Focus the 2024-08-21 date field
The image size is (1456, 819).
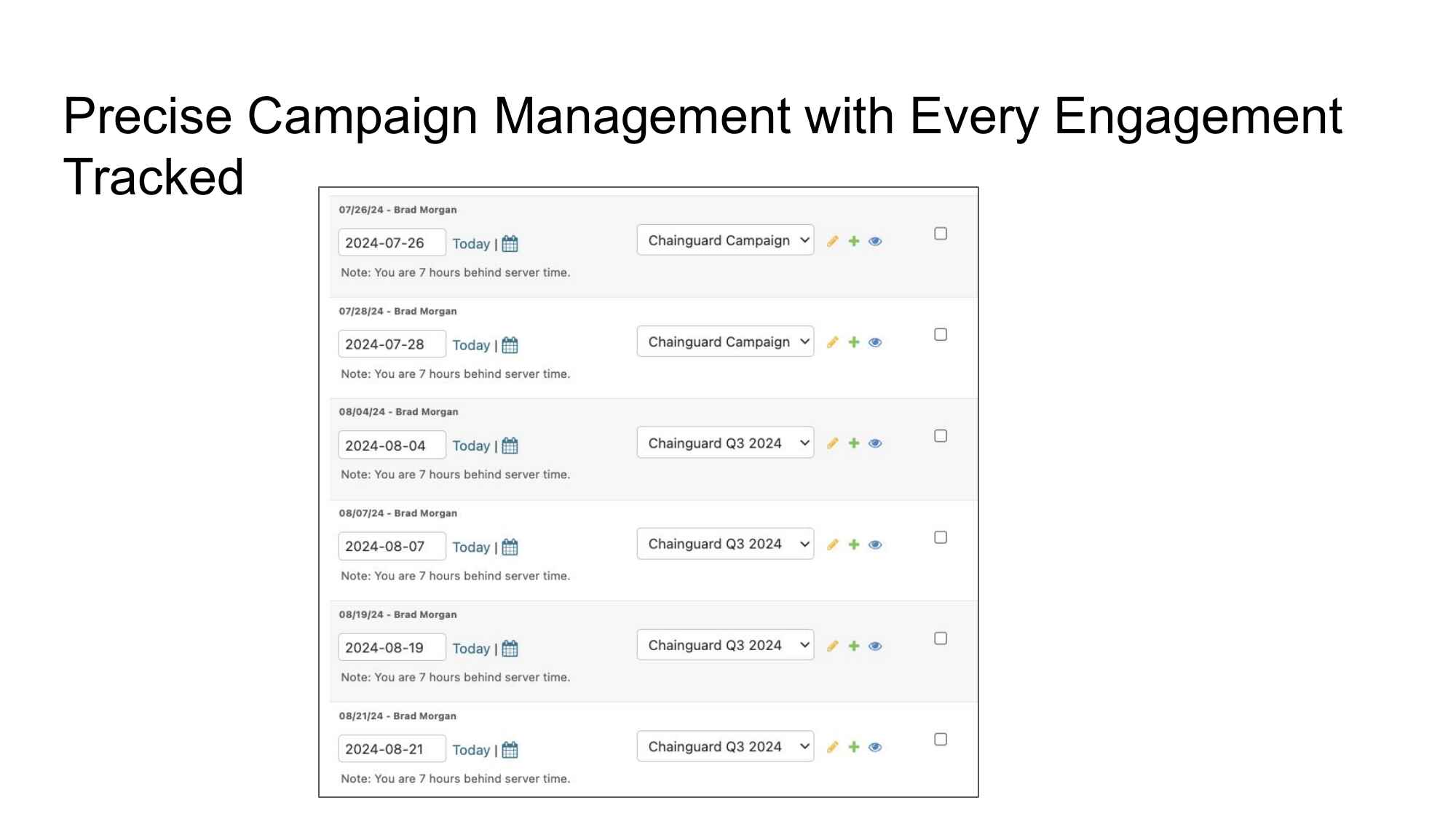(392, 749)
